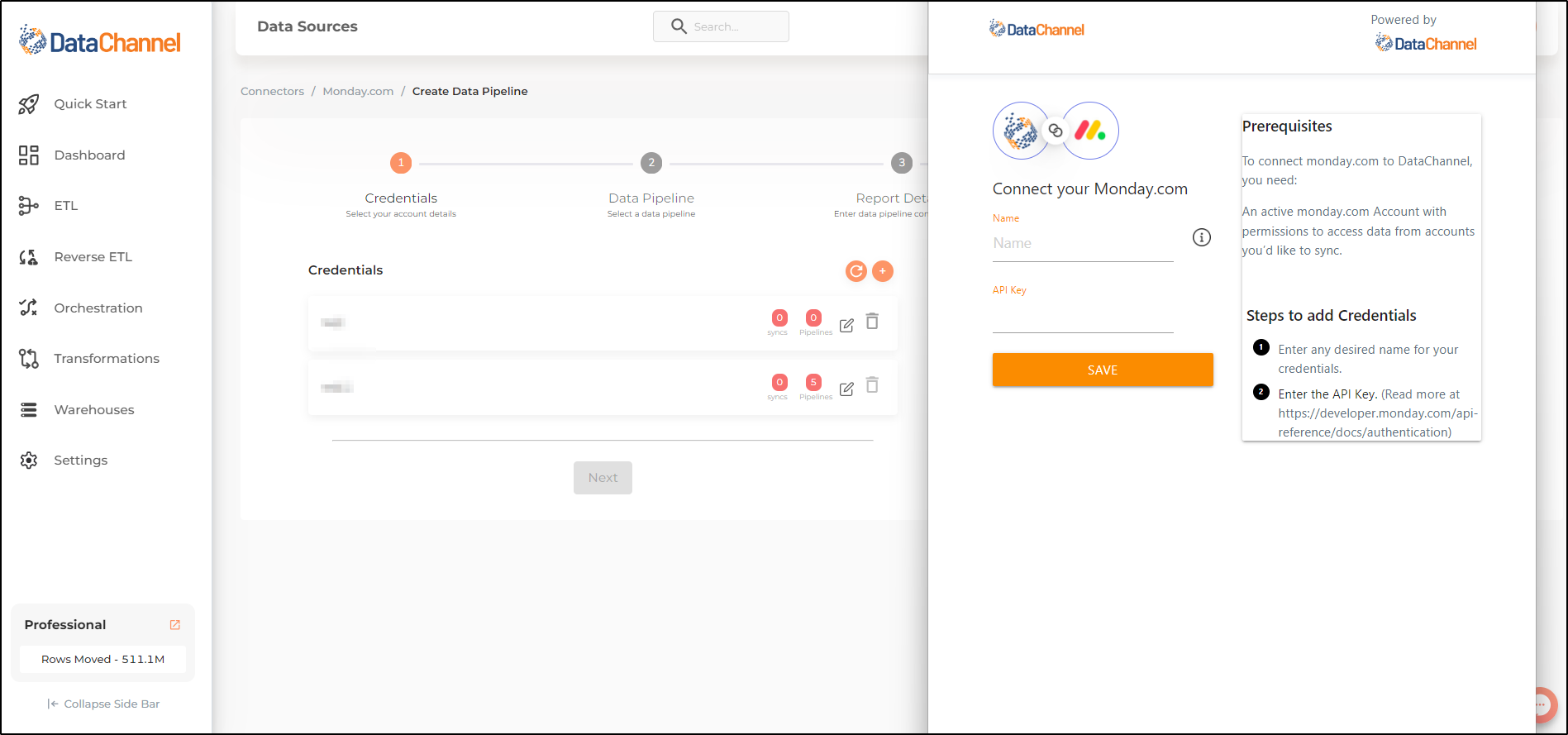Viewport: 1568px width, 735px height.
Task: Delete the credential with 0 pipelines
Action: point(872,322)
